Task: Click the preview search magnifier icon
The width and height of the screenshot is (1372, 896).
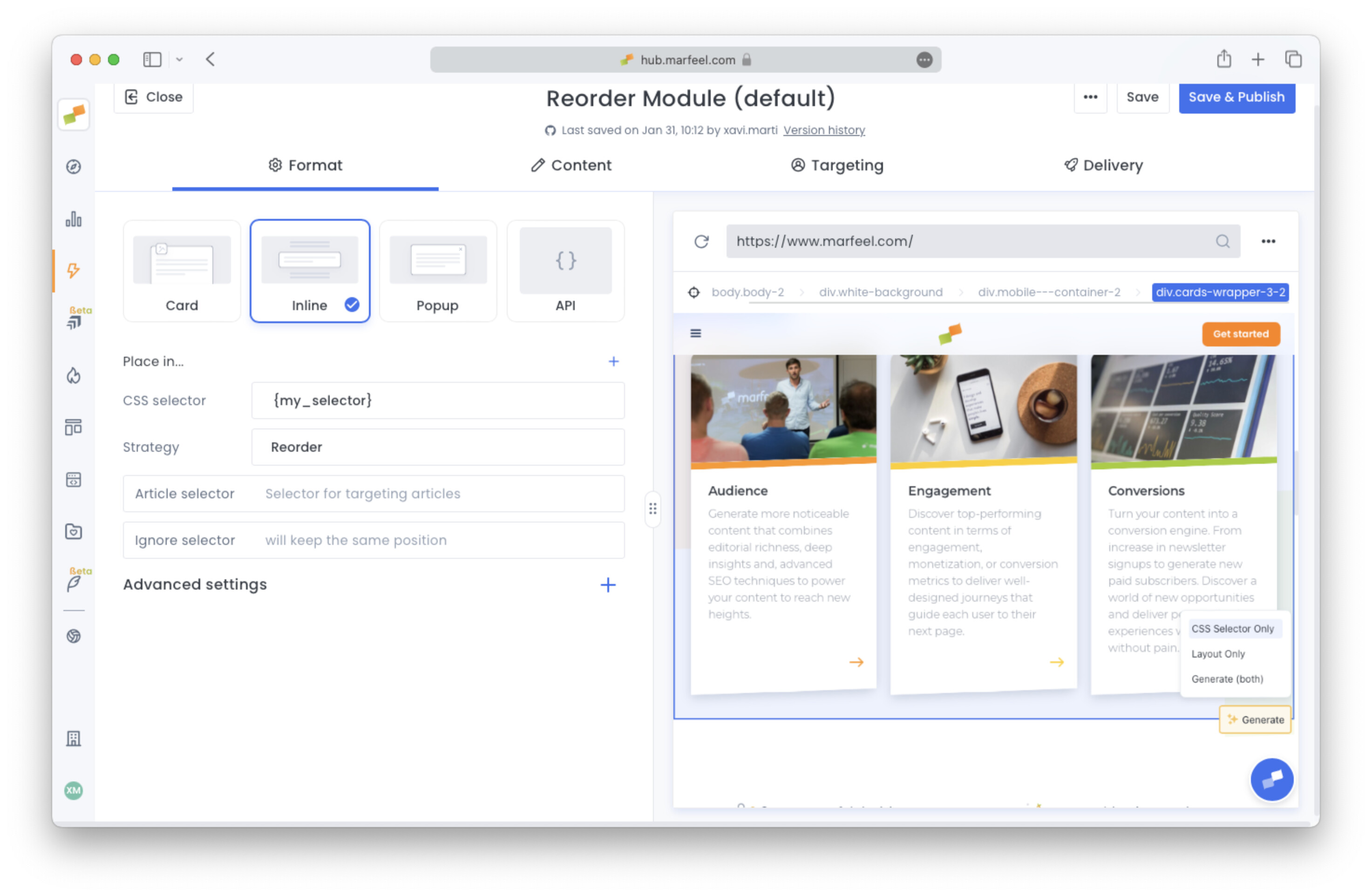Action: 1222,242
